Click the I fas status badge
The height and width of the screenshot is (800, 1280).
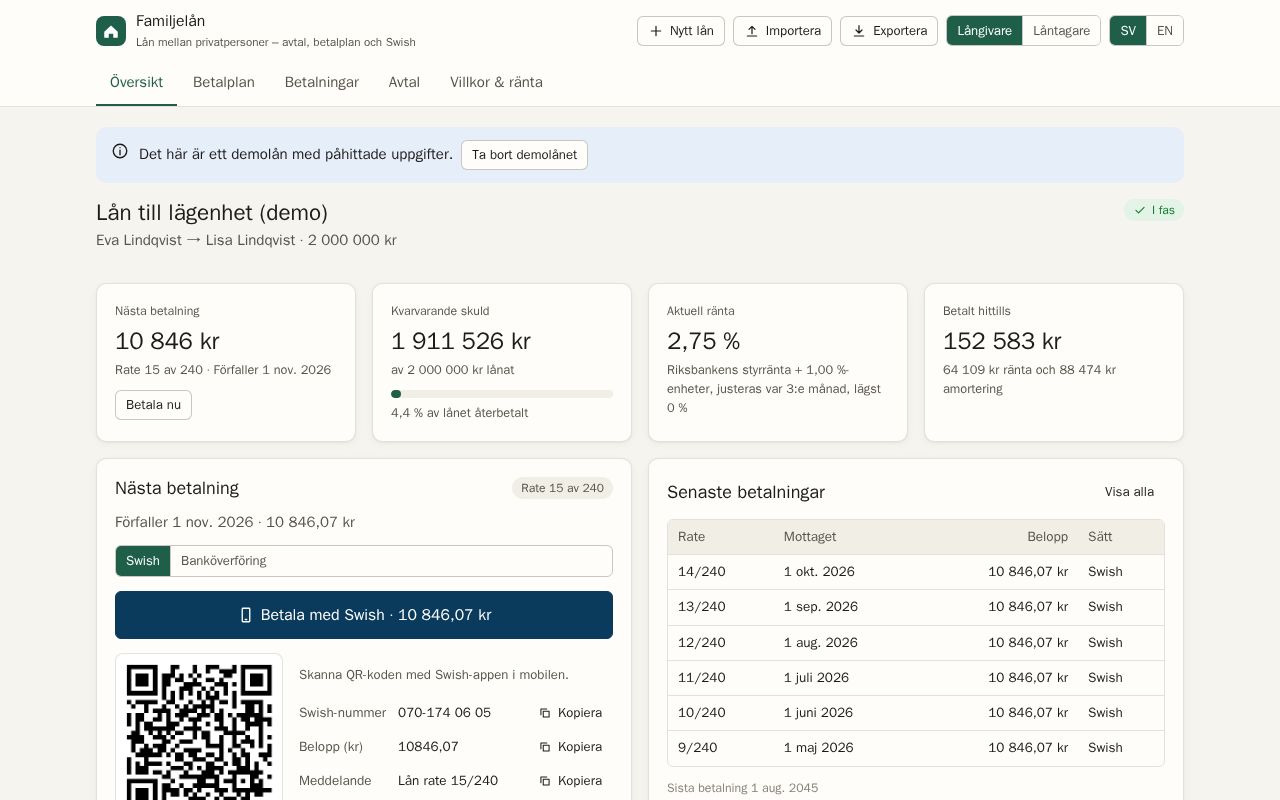[x=1154, y=210]
